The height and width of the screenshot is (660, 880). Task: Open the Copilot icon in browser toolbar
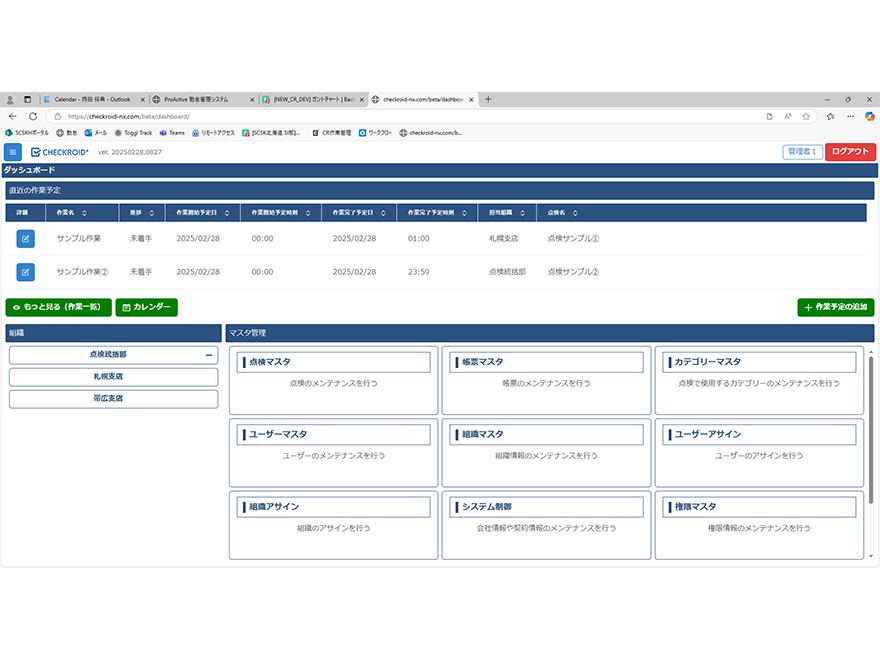tap(869, 116)
